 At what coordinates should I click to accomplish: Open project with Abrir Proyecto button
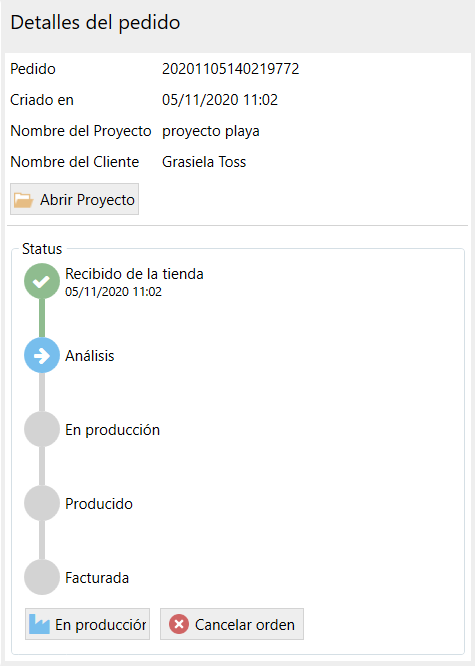pos(74,199)
